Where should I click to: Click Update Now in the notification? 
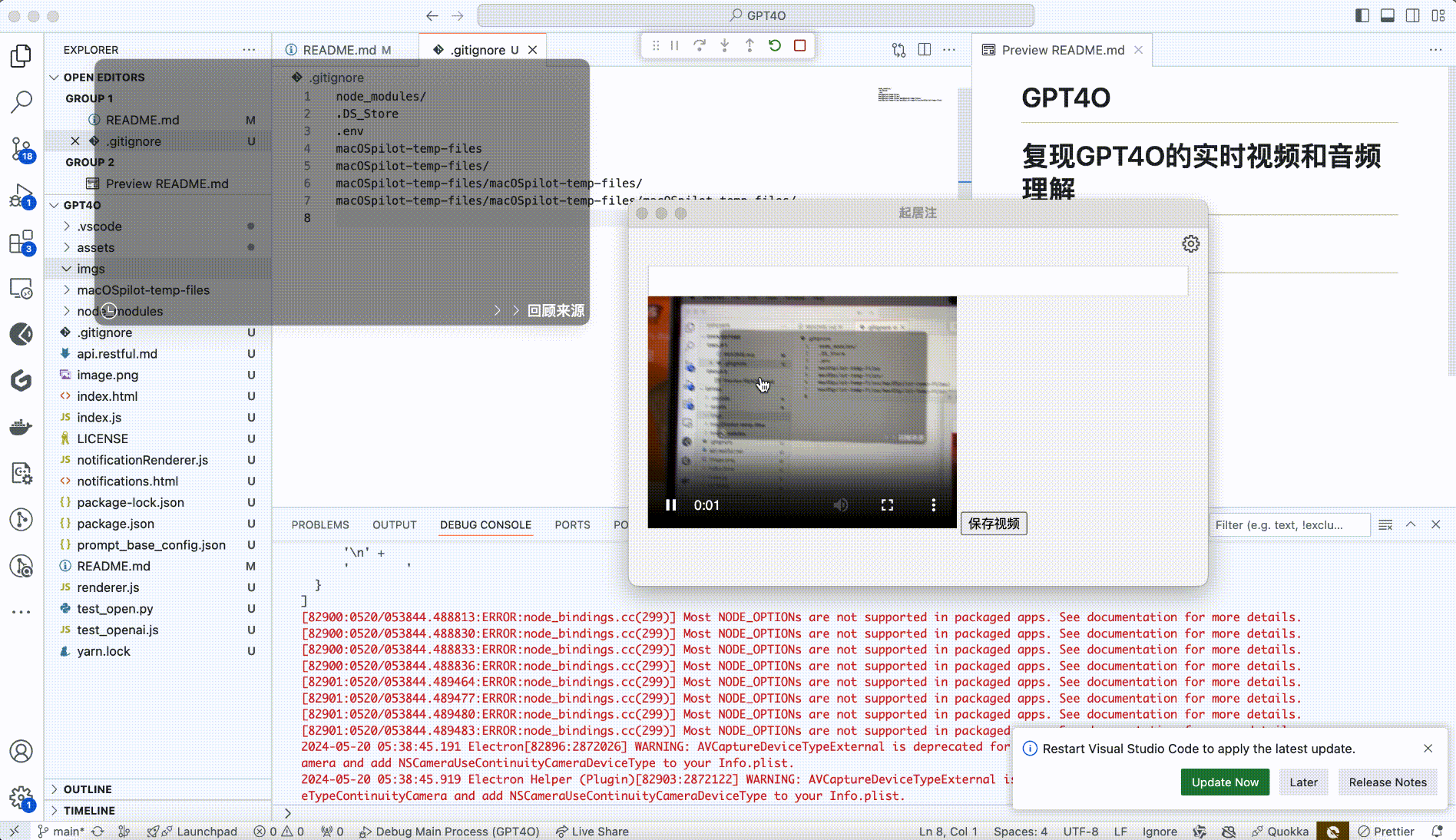click(1225, 782)
